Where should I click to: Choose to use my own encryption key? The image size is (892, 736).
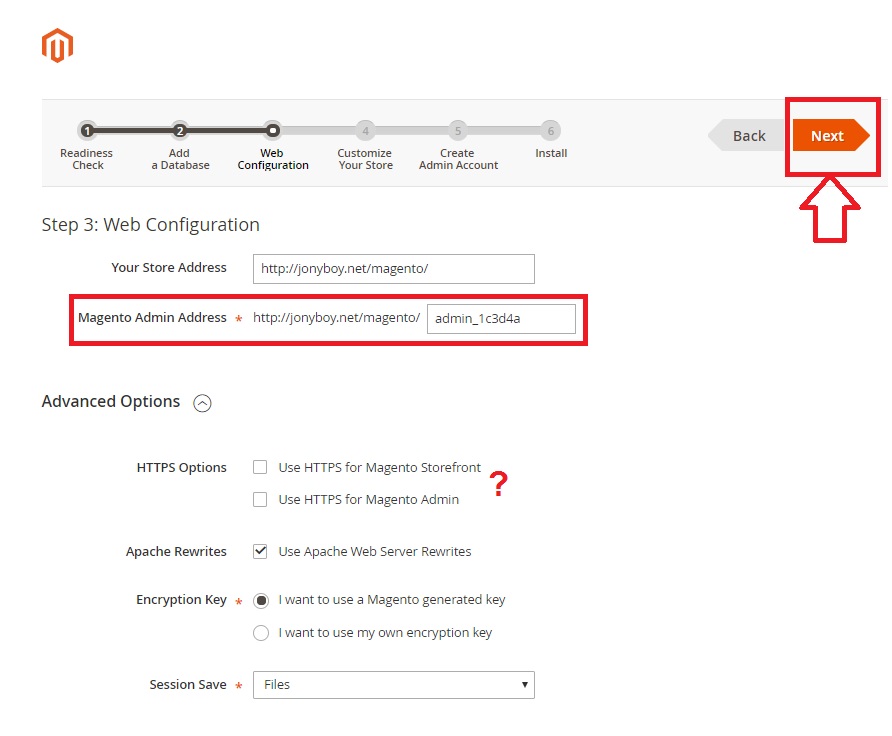click(x=261, y=633)
